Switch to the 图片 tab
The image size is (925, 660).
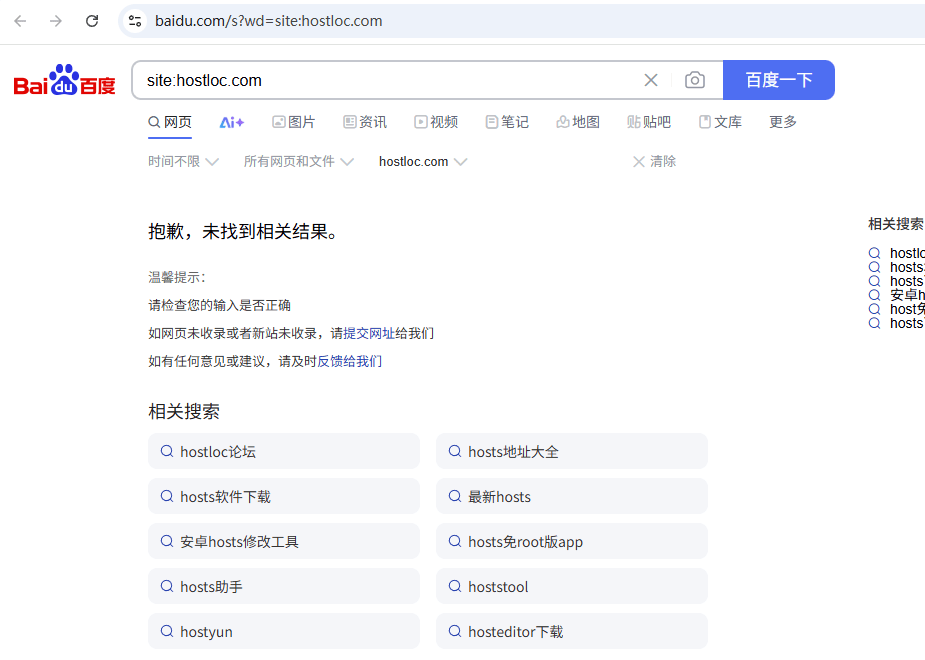(294, 122)
